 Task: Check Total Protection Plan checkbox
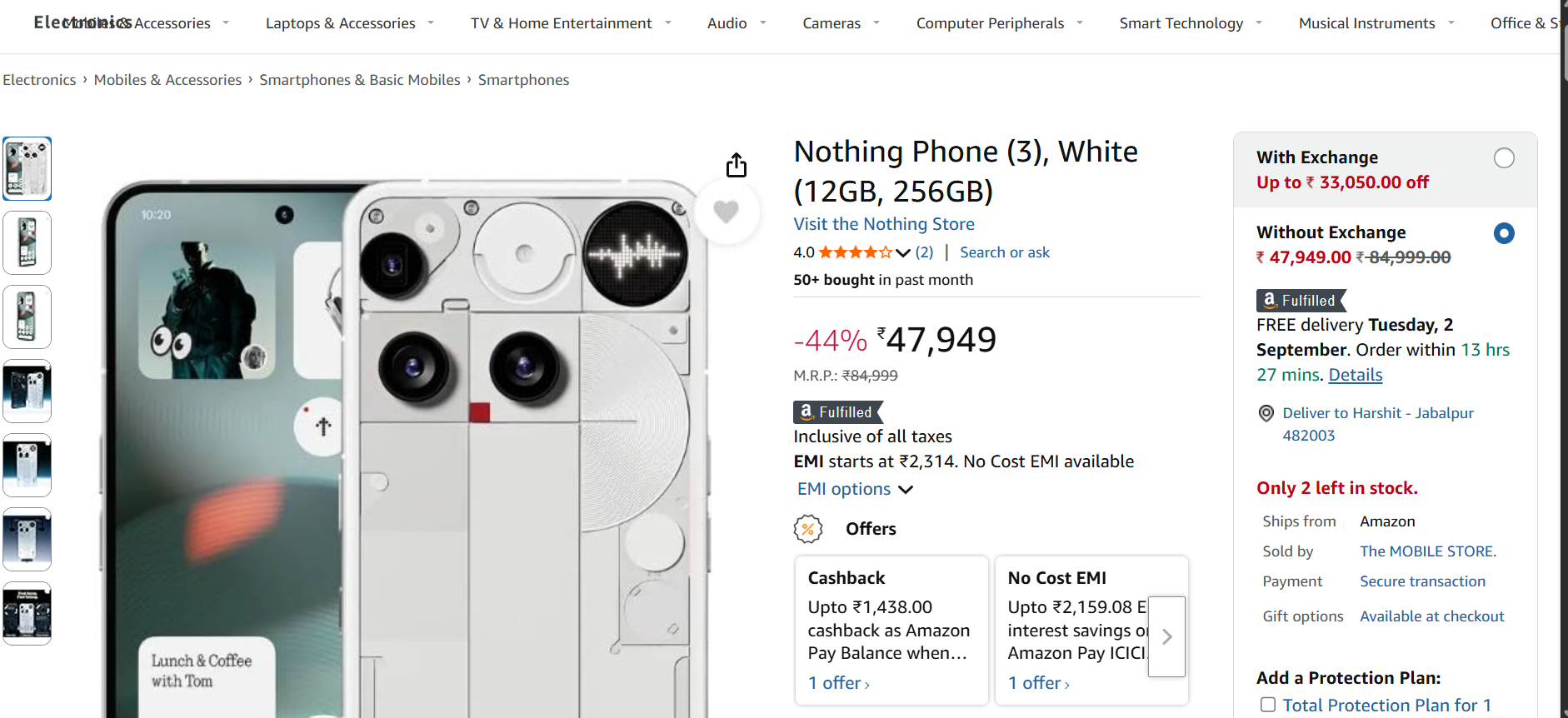[x=1268, y=705]
